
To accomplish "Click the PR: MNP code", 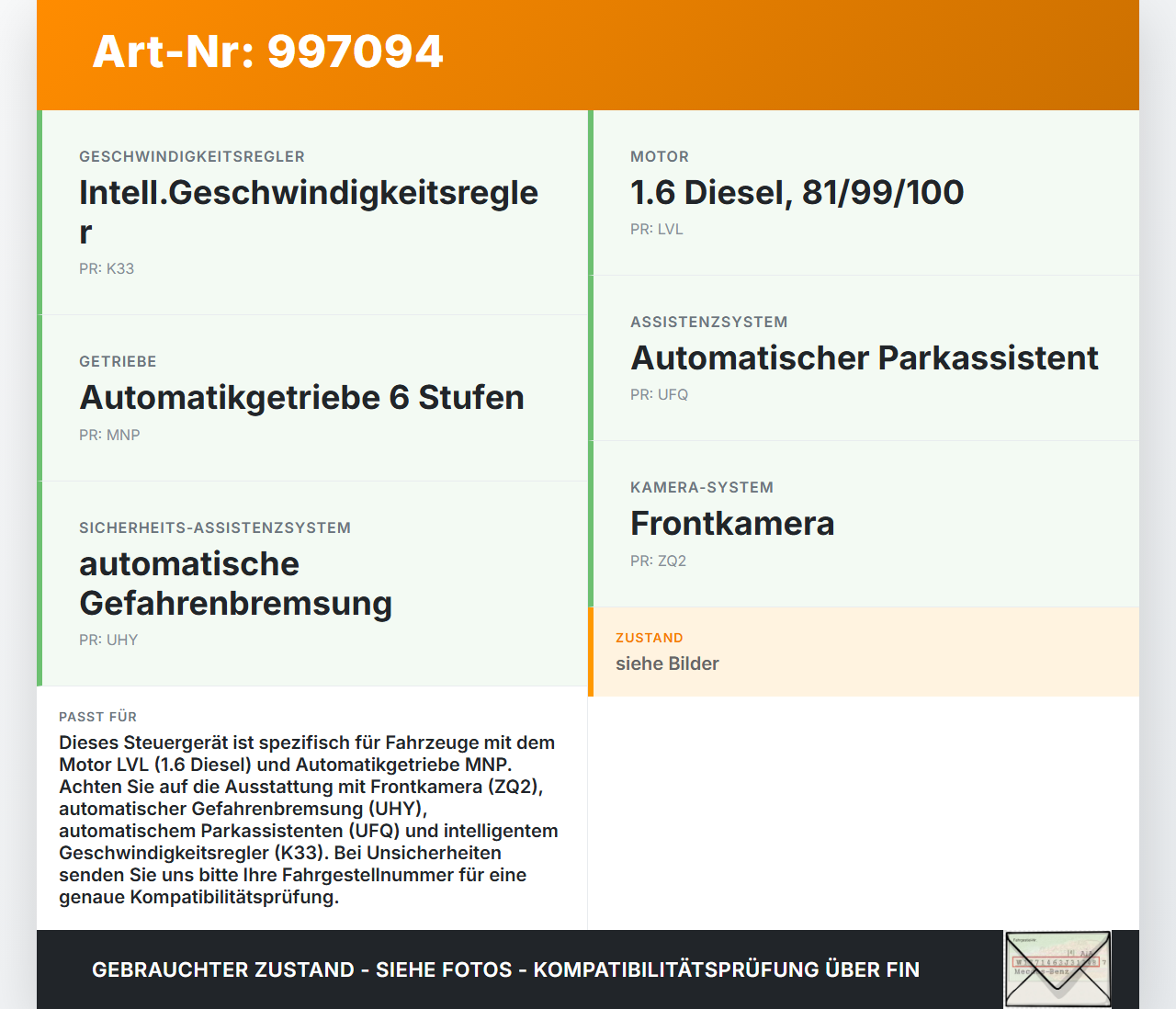I will tap(109, 435).
